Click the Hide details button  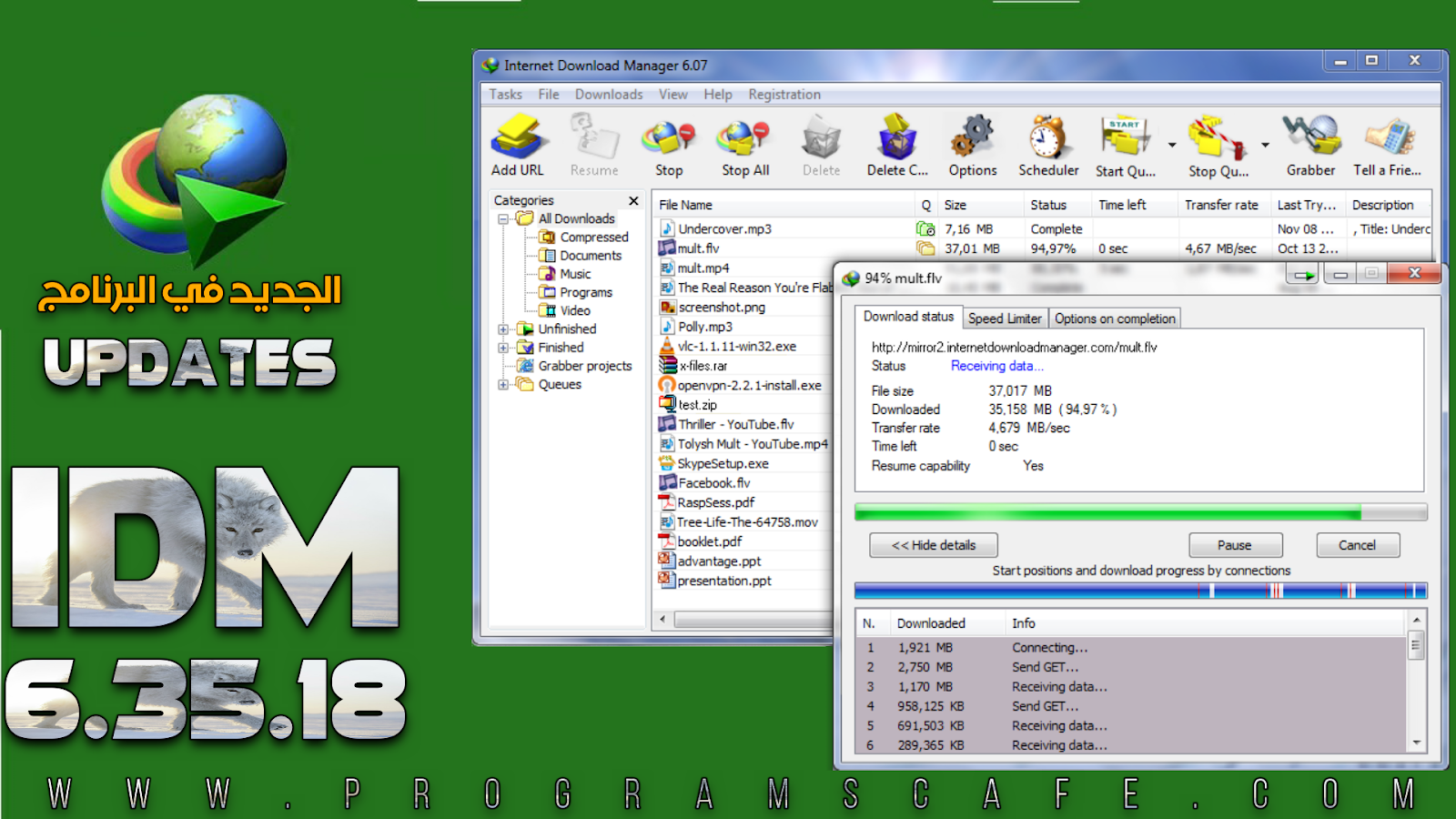tap(934, 545)
